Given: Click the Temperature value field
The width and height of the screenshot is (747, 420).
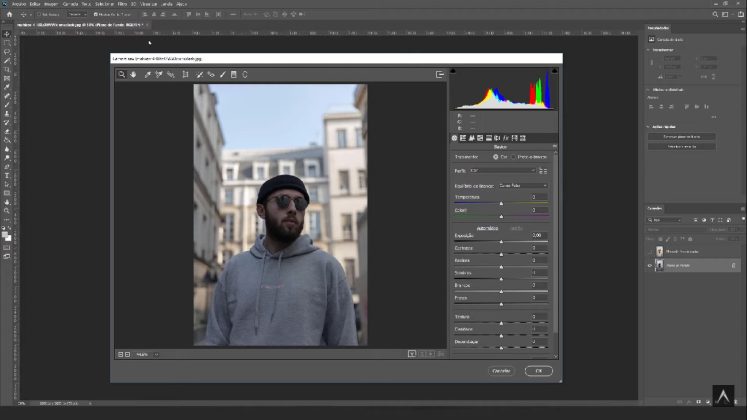Looking at the screenshot, I should (538, 197).
